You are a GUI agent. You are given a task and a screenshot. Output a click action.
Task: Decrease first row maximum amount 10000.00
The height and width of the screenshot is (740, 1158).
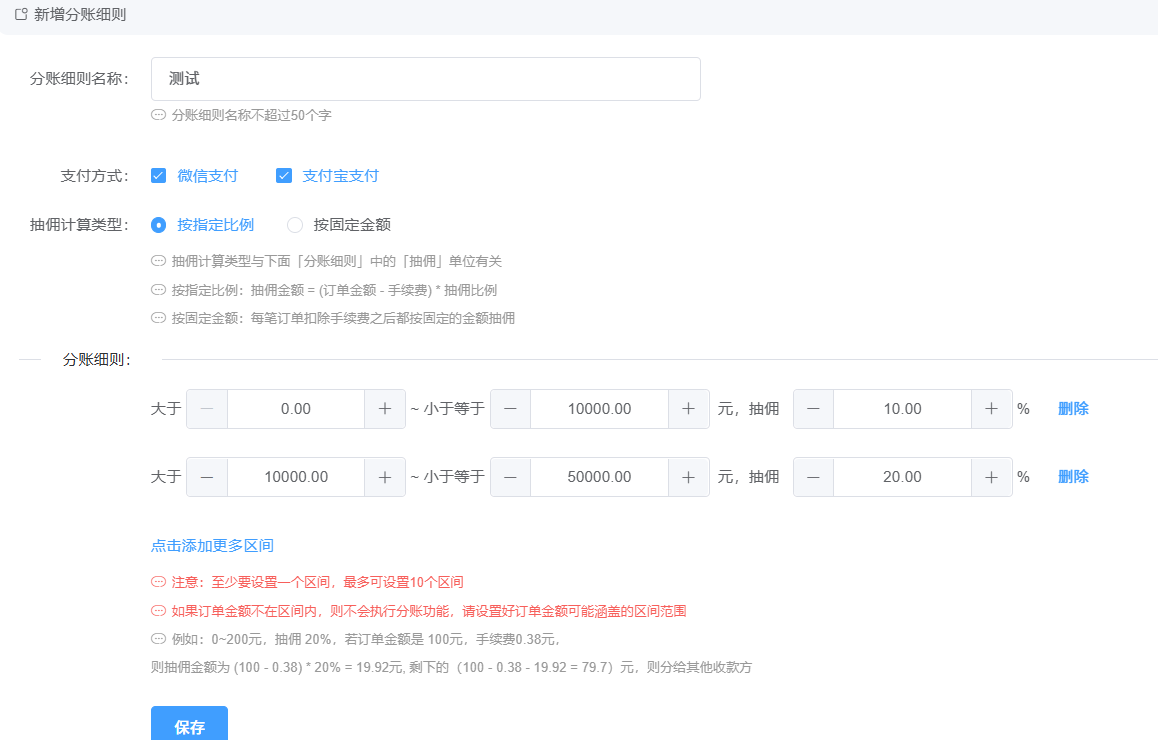point(510,409)
